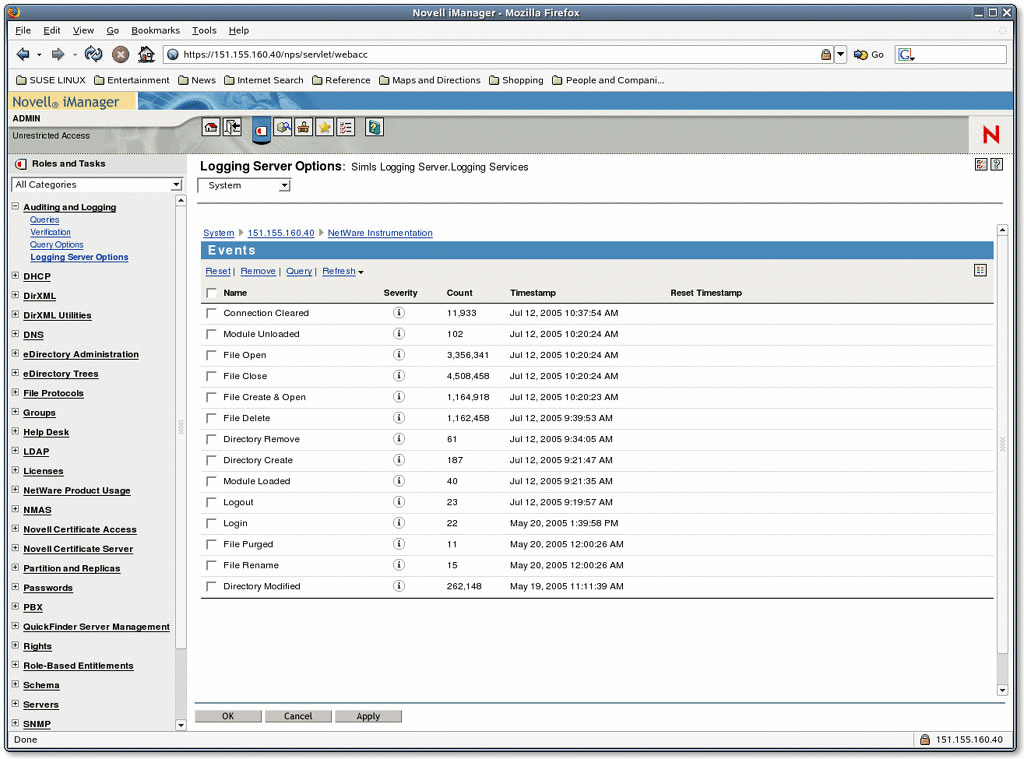The height and width of the screenshot is (759, 1024).
Task: Click the Remove link in Events
Action: [258, 271]
